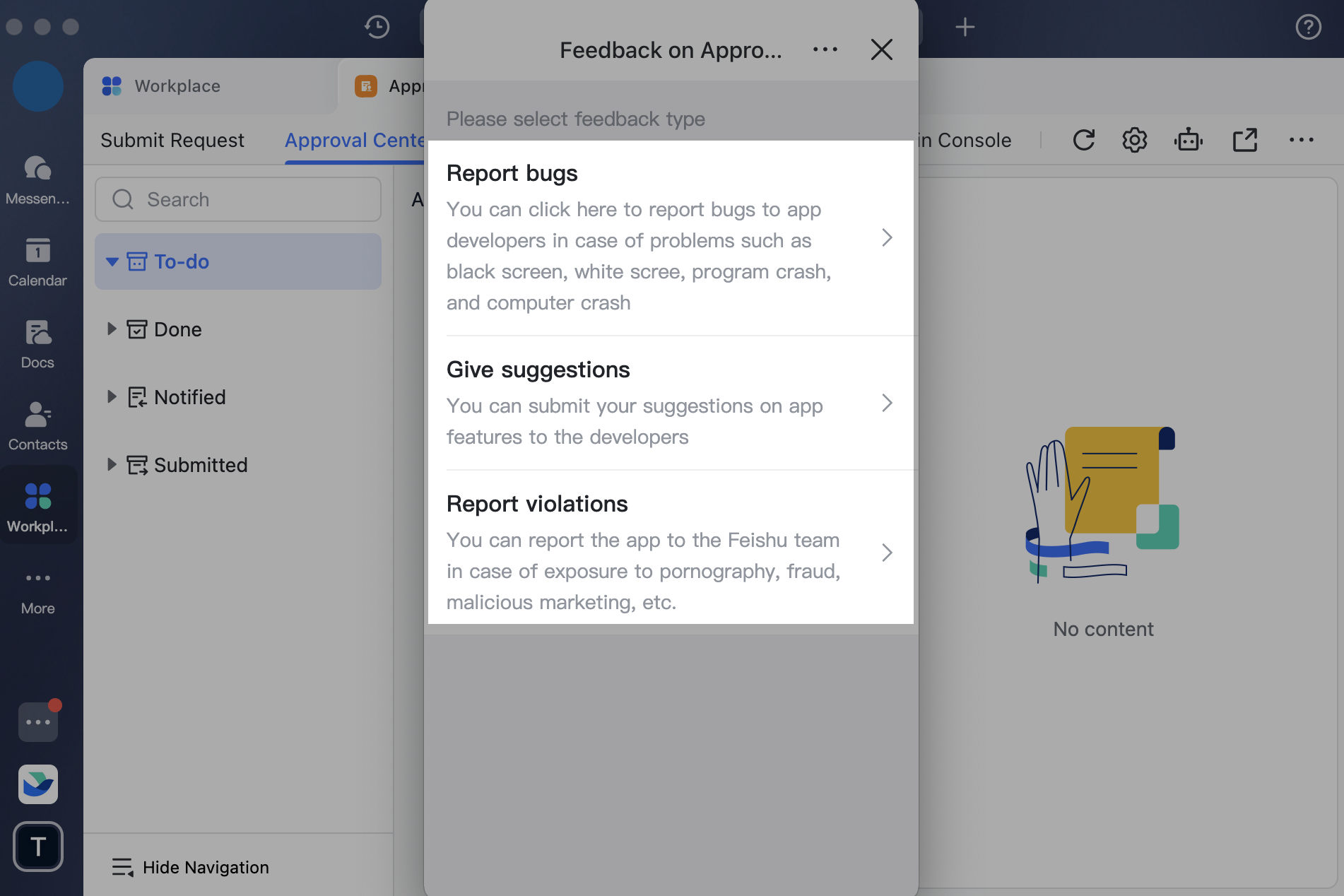Switch to the Submit Request tab
Viewport: 1344px width, 896px height.
click(172, 140)
